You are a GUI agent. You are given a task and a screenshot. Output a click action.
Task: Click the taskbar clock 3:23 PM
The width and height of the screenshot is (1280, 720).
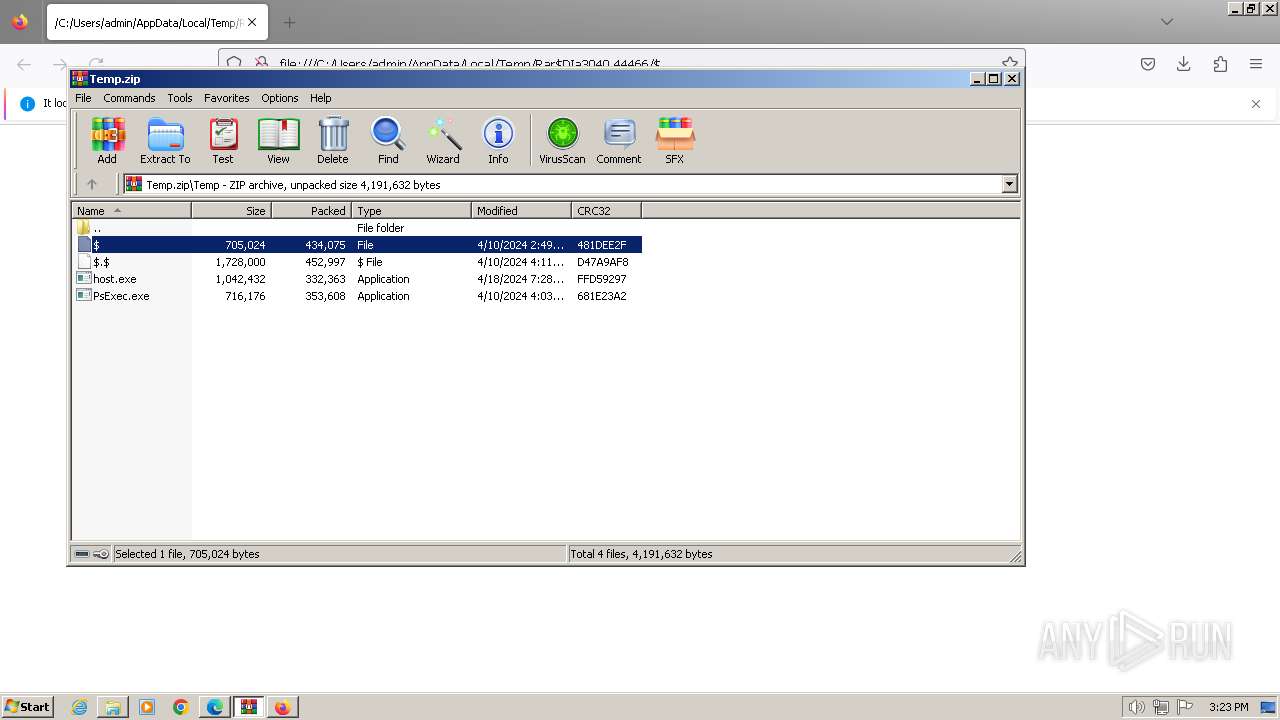tap(1228, 707)
